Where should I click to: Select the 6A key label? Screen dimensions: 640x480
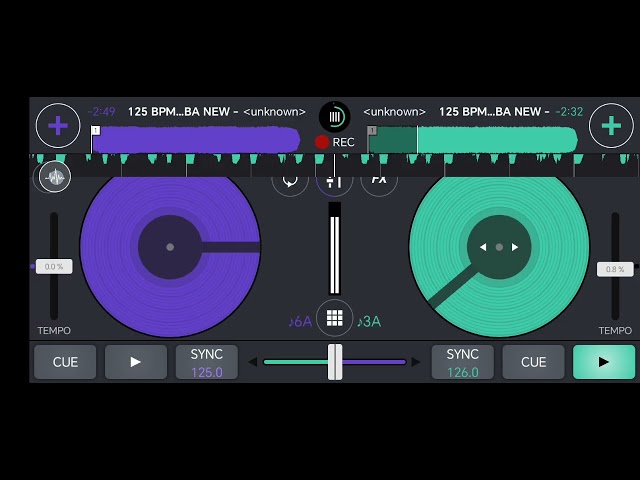coord(300,322)
